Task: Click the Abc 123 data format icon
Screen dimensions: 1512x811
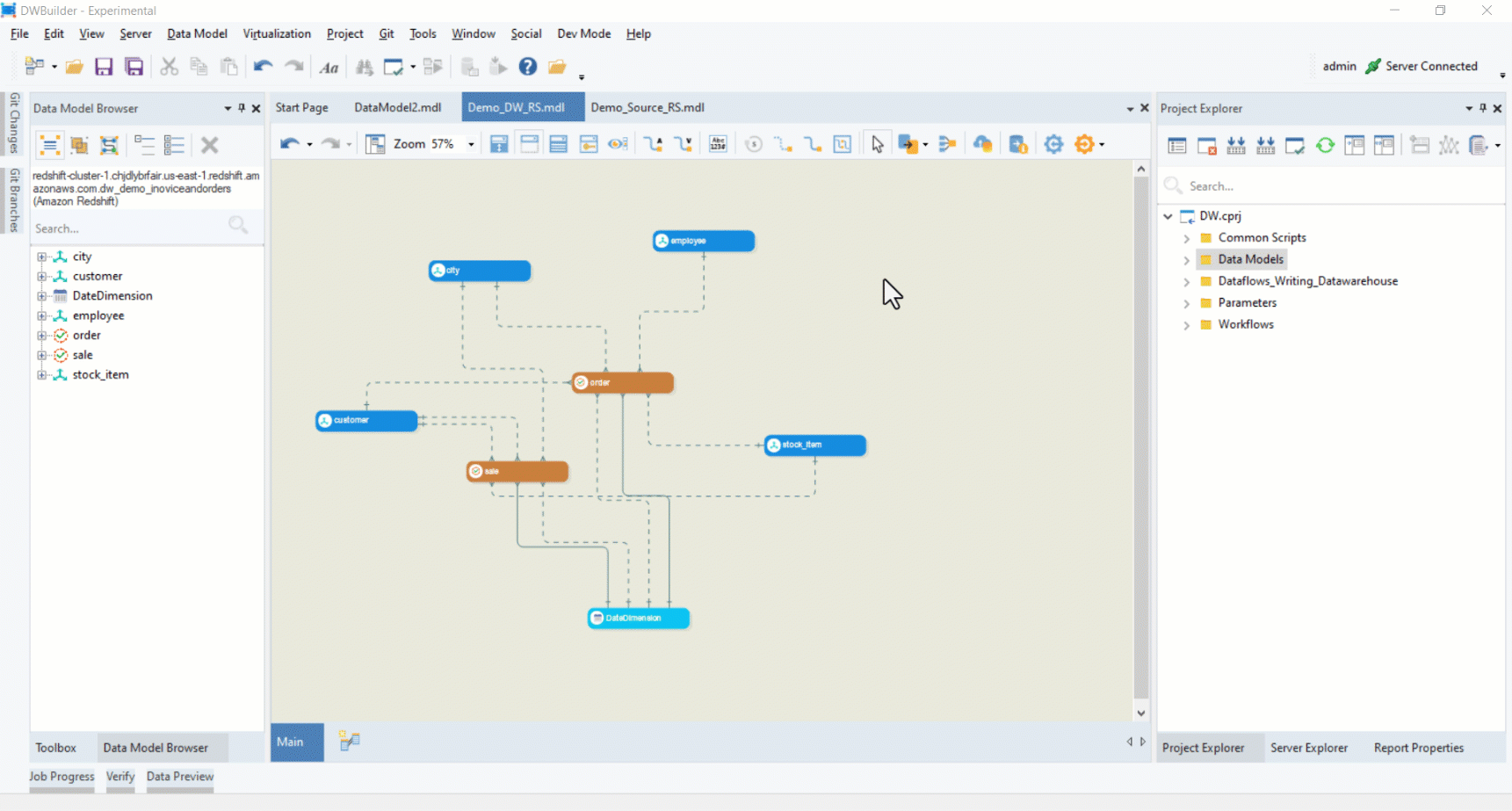Action: [x=718, y=144]
